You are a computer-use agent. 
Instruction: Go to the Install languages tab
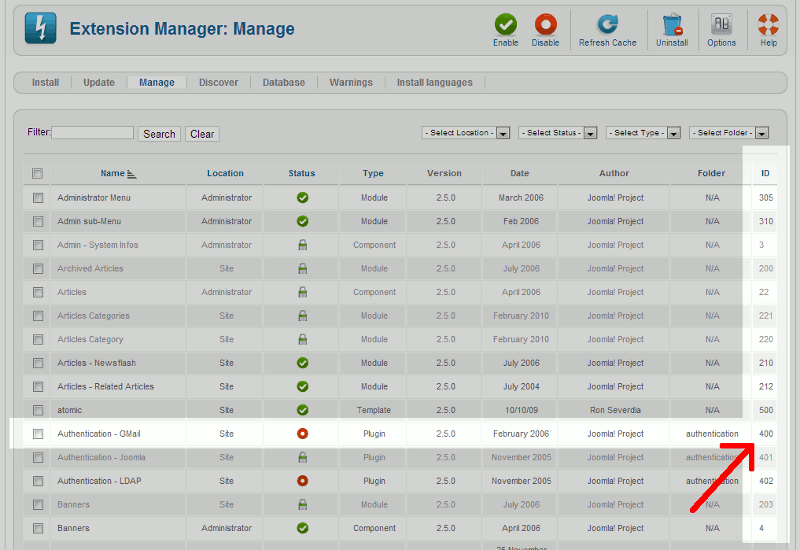pyautogui.click(x=434, y=83)
